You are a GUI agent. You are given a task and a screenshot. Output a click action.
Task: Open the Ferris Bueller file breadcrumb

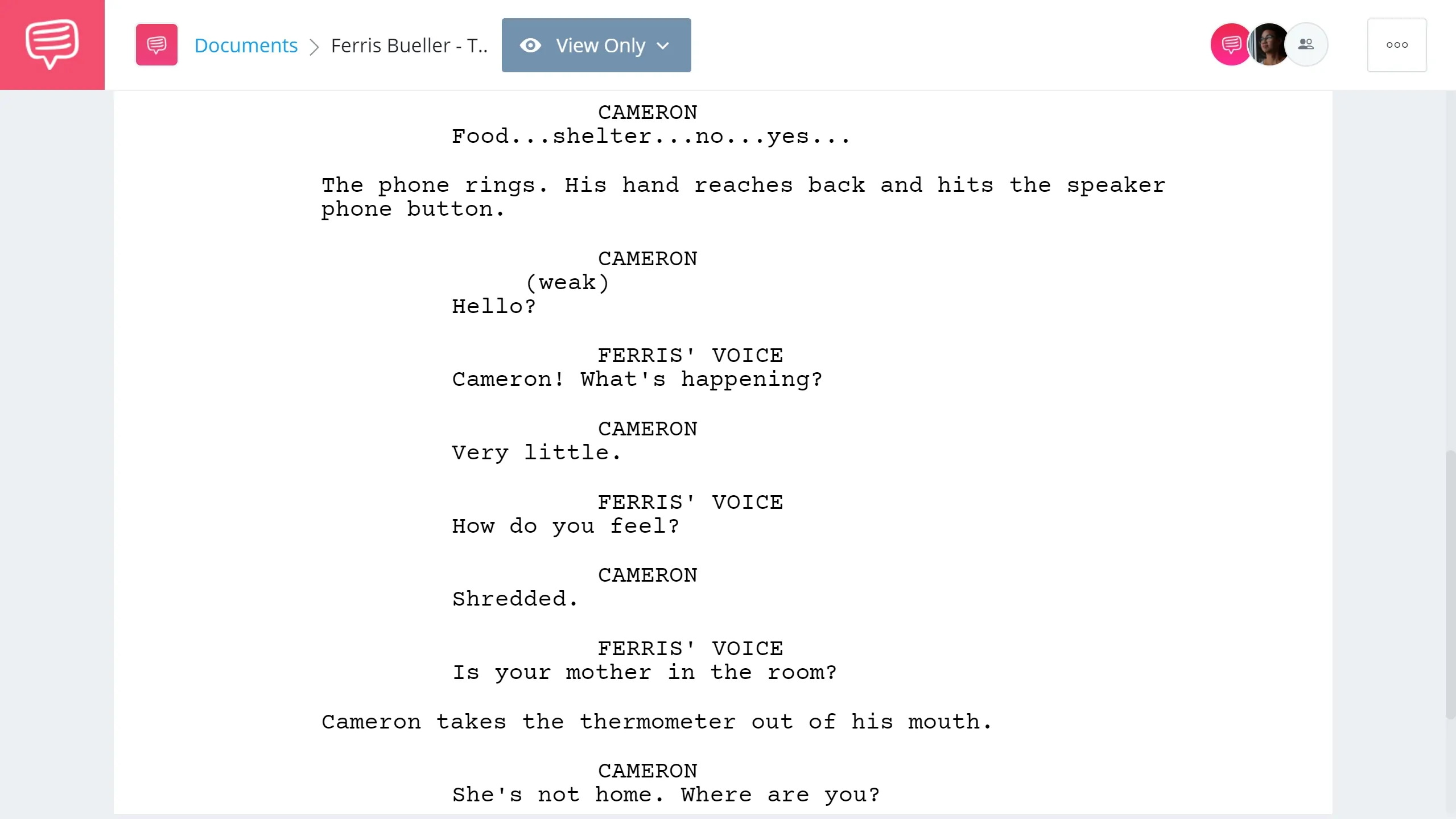409,45
